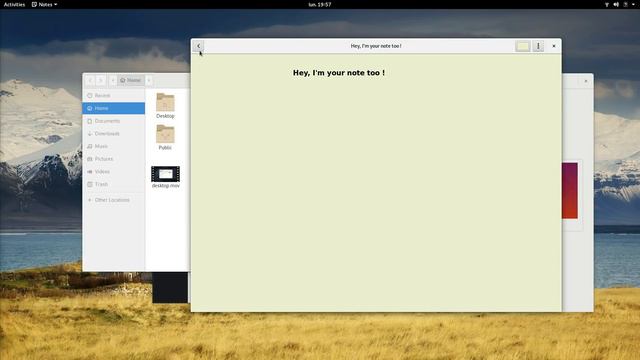Click path bar right chevron in Files
Image resolution: width=640 pixels, height=360 pixels.
(149, 80)
